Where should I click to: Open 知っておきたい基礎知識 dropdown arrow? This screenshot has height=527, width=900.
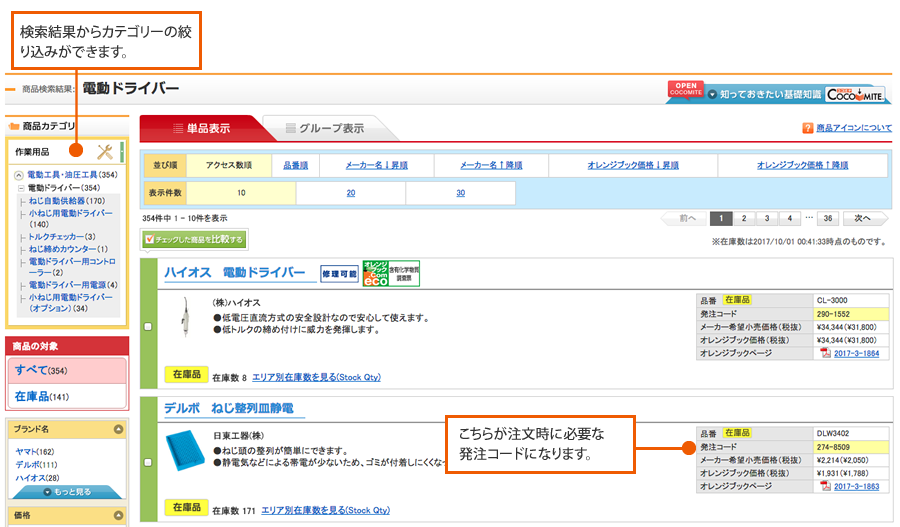pos(712,94)
